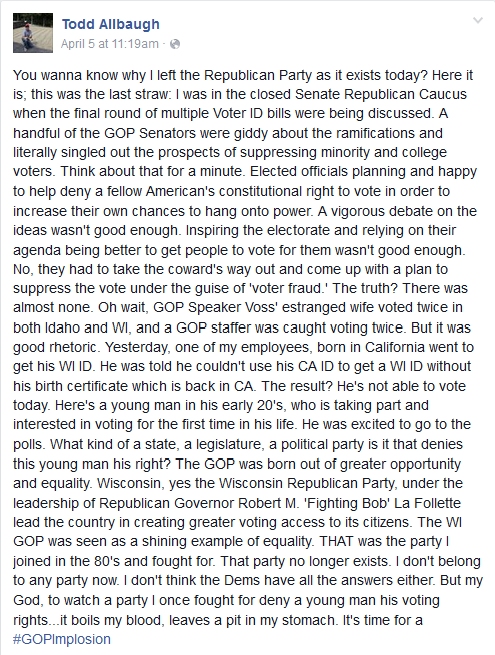Viewport: 495px width, 655px height.
Task: Open the post options chevron menu
Action: [x=477, y=20]
